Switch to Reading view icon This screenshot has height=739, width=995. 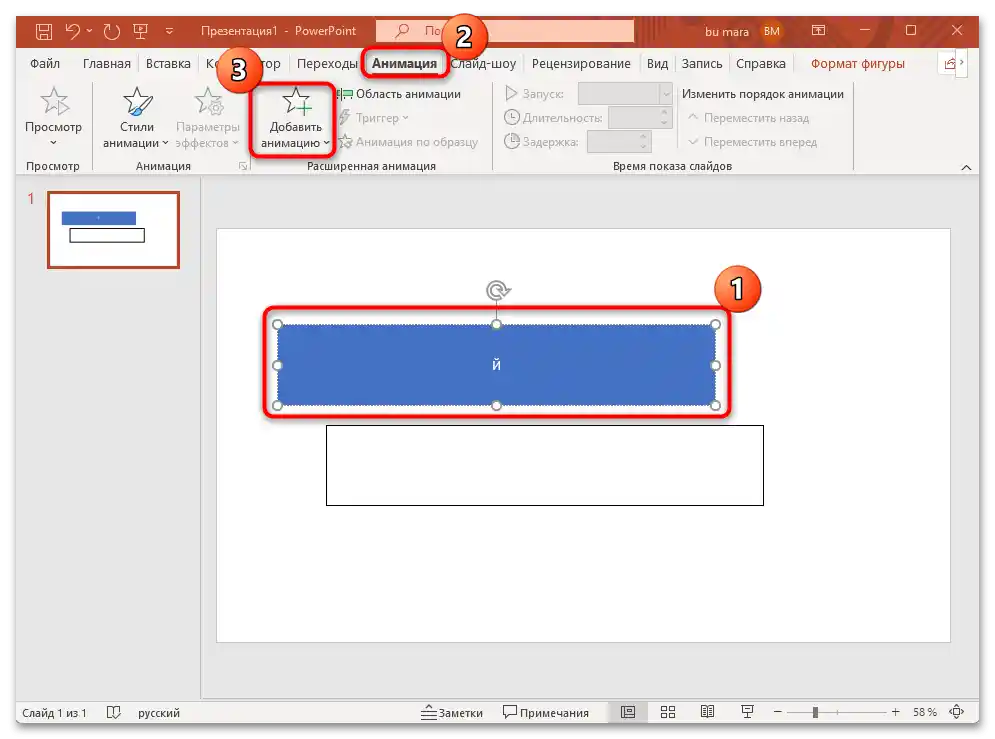pyautogui.click(x=707, y=712)
